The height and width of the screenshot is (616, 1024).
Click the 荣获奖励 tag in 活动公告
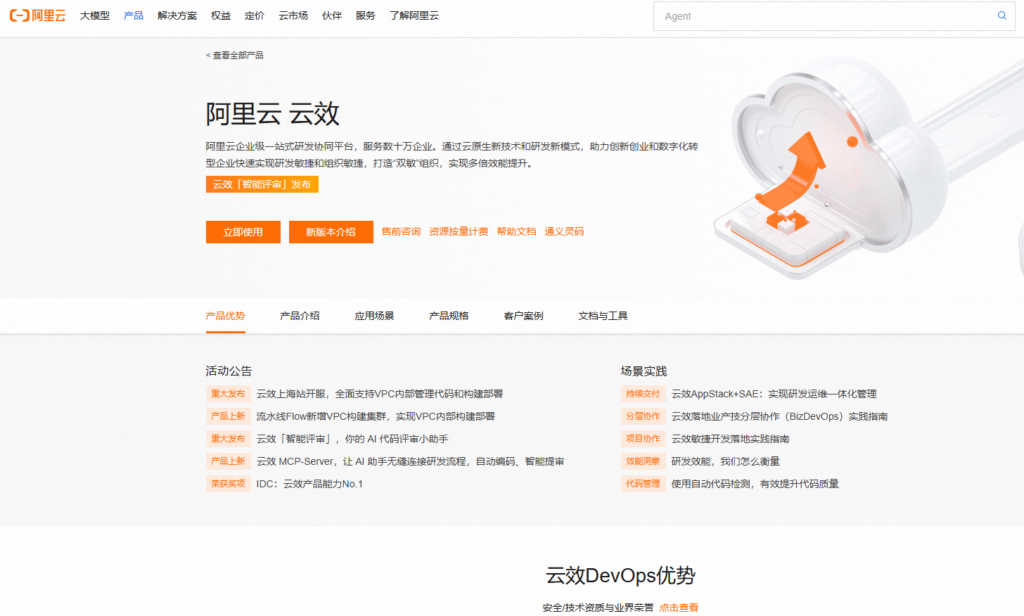228,484
